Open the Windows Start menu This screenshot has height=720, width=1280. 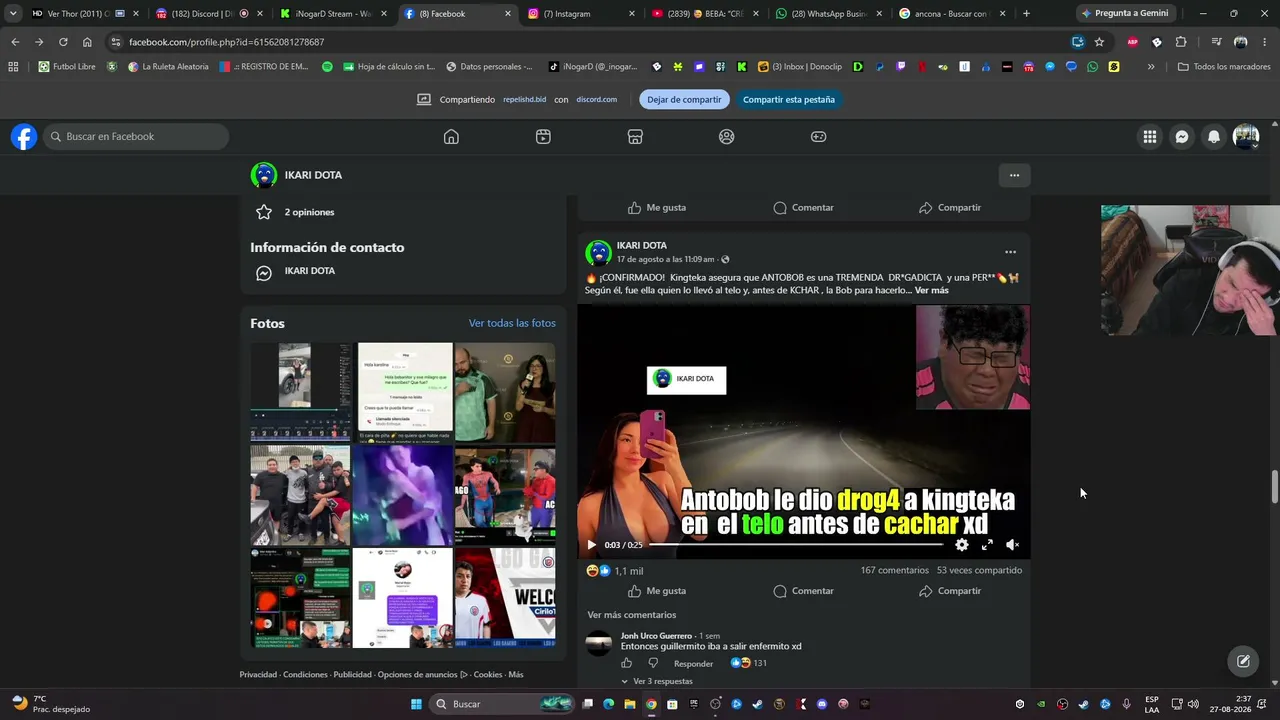(x=416, y=704)
